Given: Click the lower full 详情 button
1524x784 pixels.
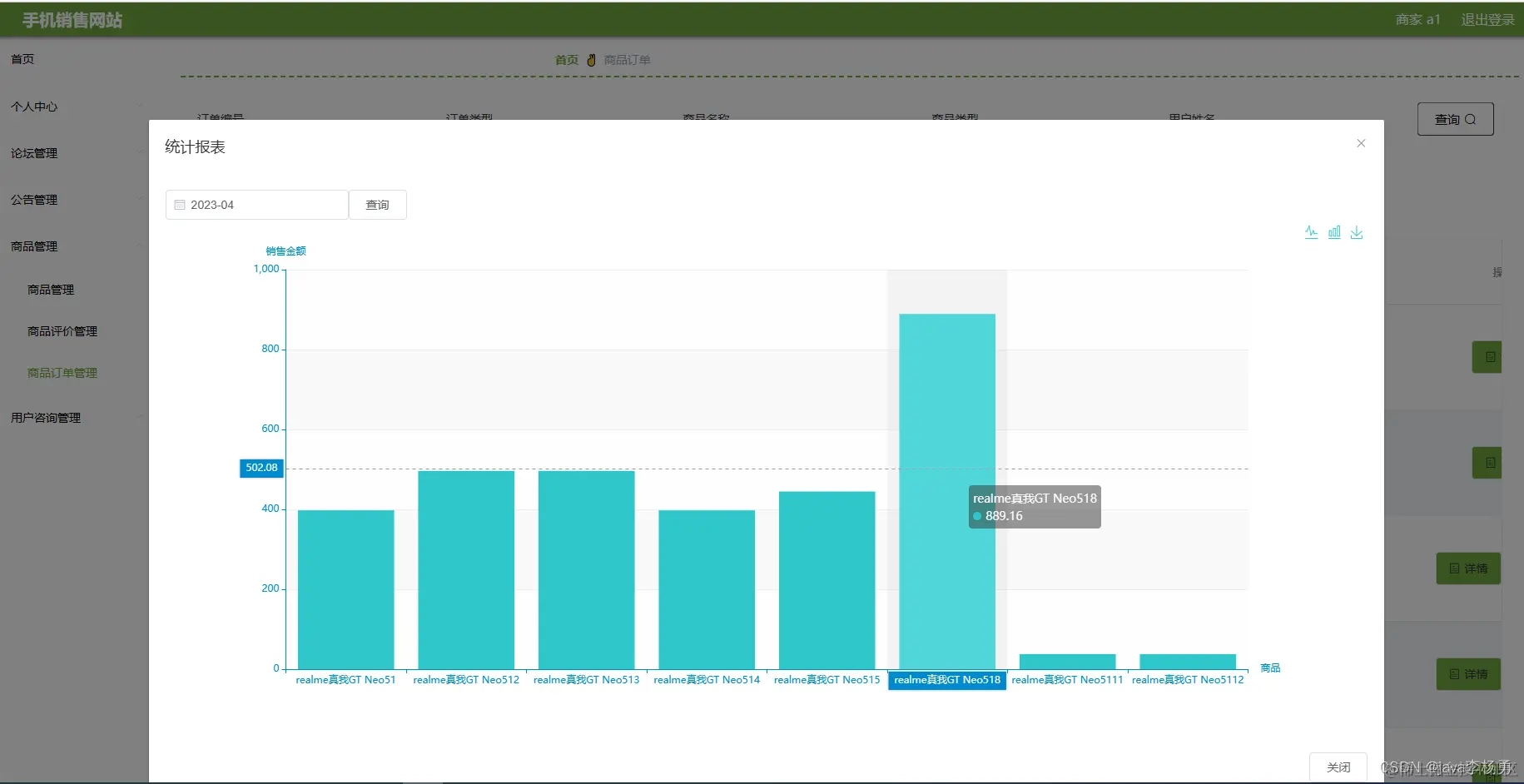Looking at the screenshot, I should 1468,674.
